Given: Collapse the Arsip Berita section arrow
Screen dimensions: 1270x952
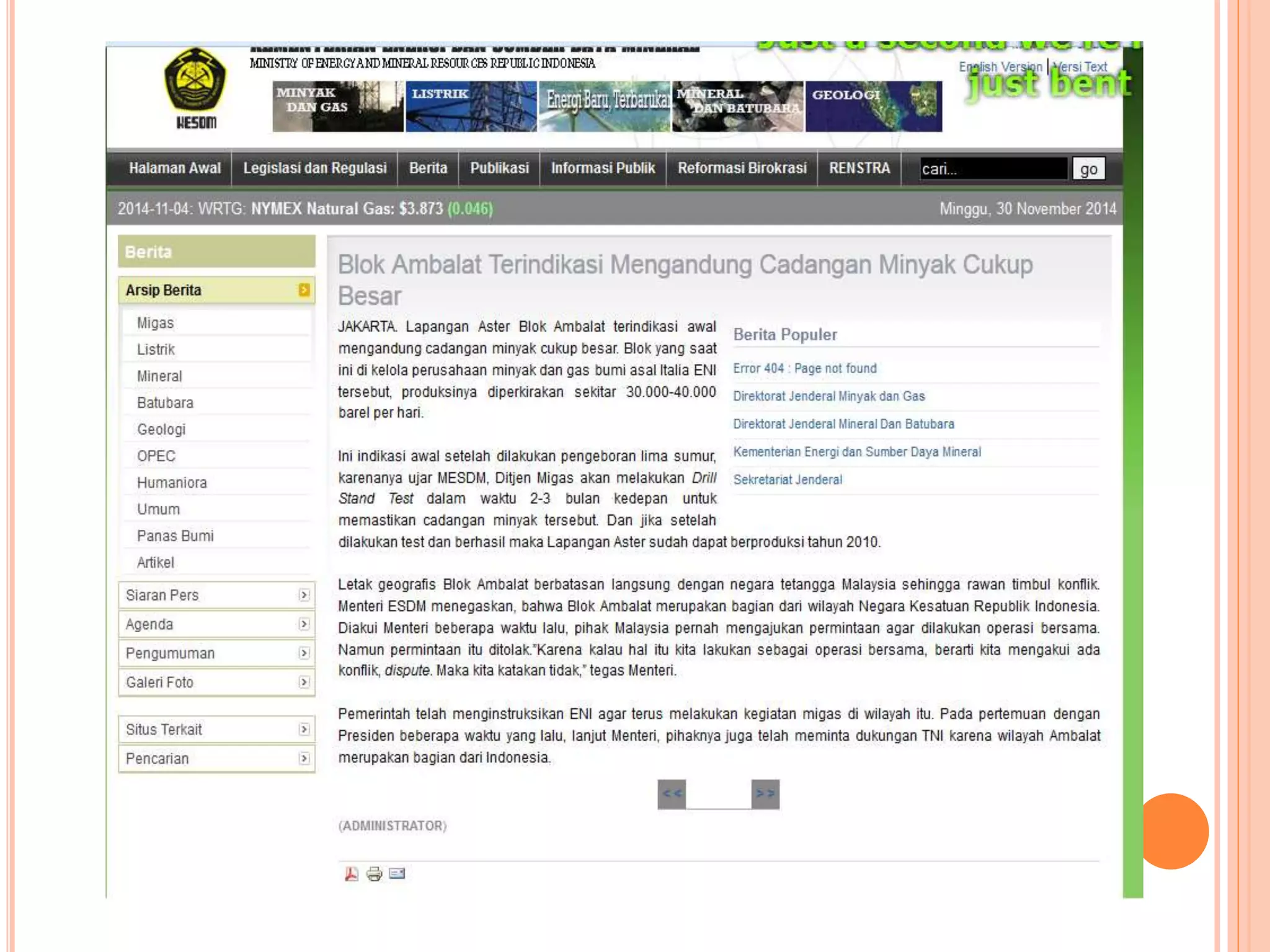Looking at the screenshot, I should [x=304, y=290].
